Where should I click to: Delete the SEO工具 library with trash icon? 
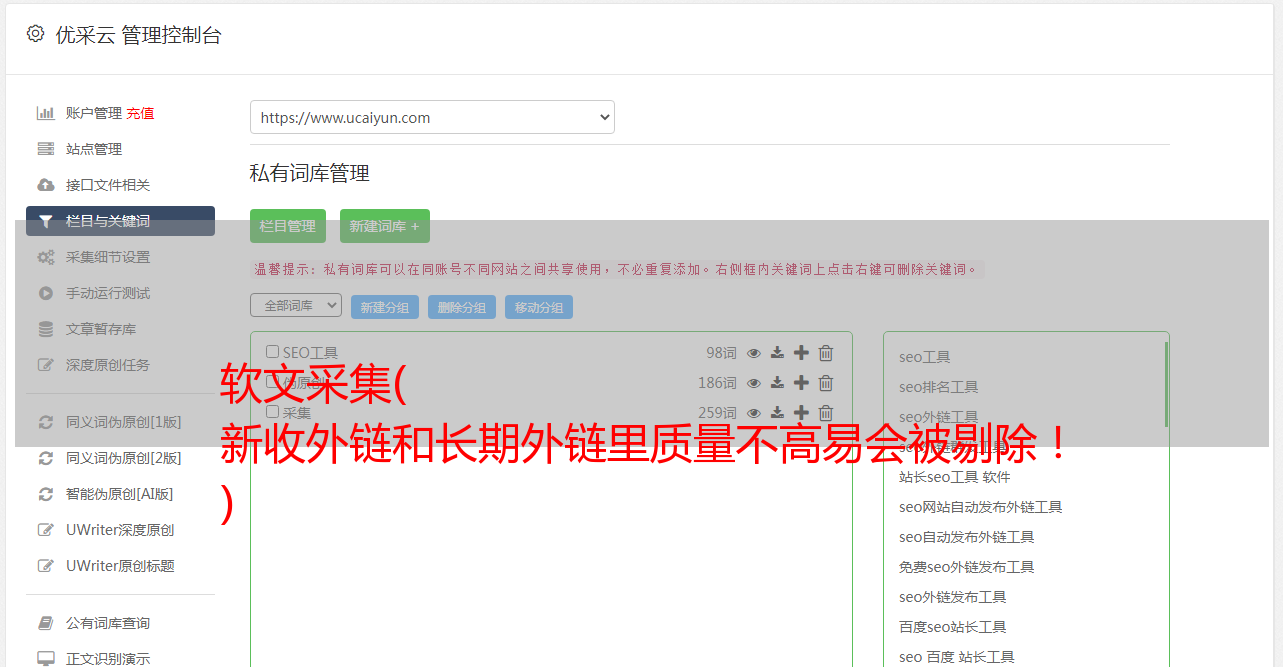click(x=826, y=353)
